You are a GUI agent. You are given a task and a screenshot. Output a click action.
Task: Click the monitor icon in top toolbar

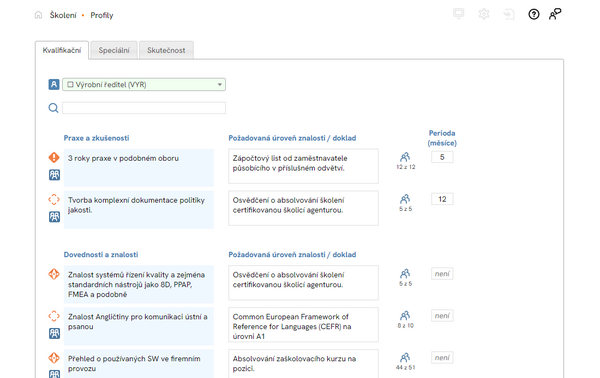pos(458,14)
